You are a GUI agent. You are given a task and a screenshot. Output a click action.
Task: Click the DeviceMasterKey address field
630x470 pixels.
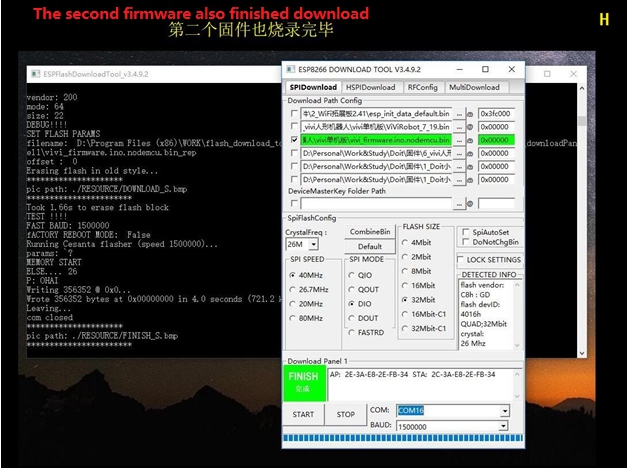(496, 204)
